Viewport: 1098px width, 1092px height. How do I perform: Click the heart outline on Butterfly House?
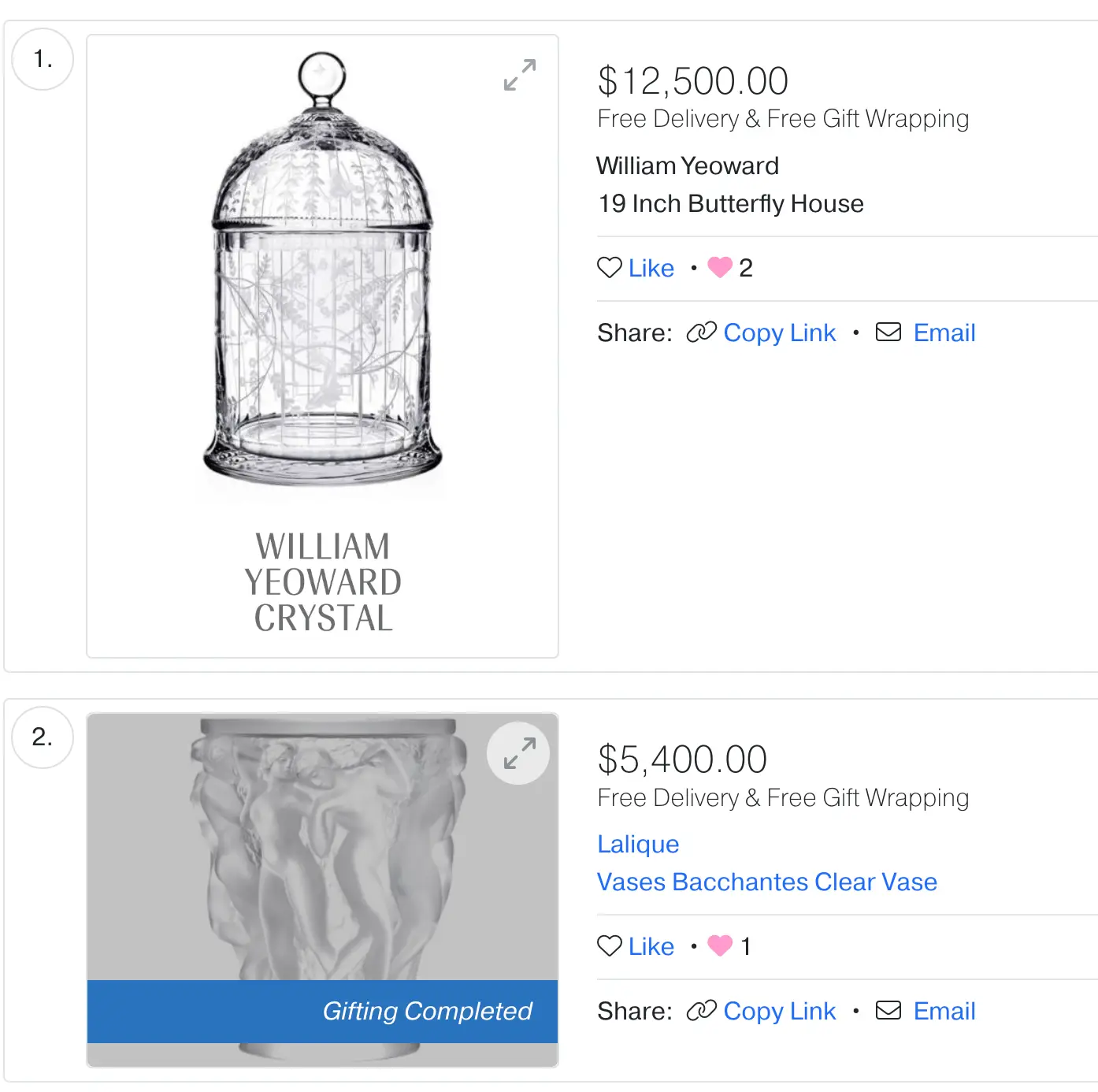pyautogui.click(x=610, y=268)
